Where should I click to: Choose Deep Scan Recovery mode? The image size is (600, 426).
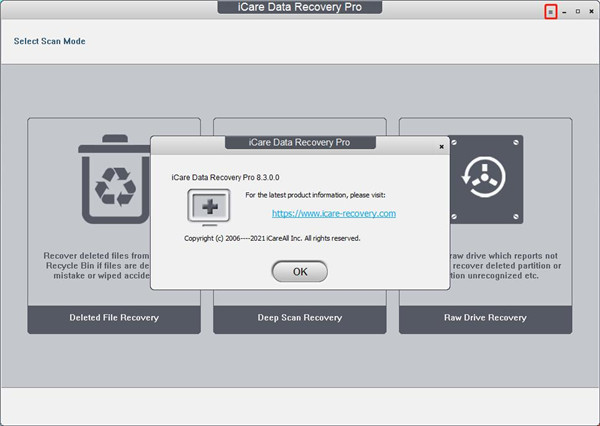[300, 318]
